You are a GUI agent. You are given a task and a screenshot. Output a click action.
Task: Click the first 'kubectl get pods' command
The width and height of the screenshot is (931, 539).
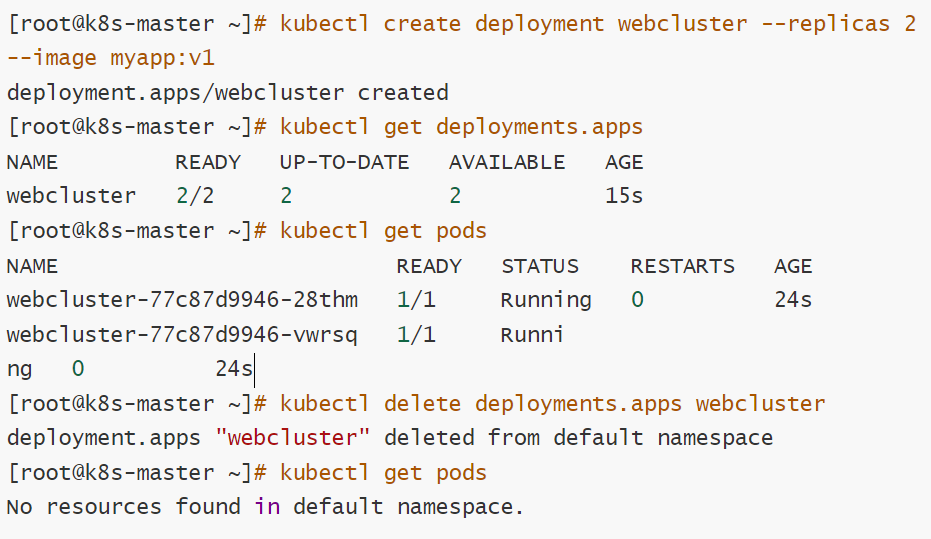(383, 231)
